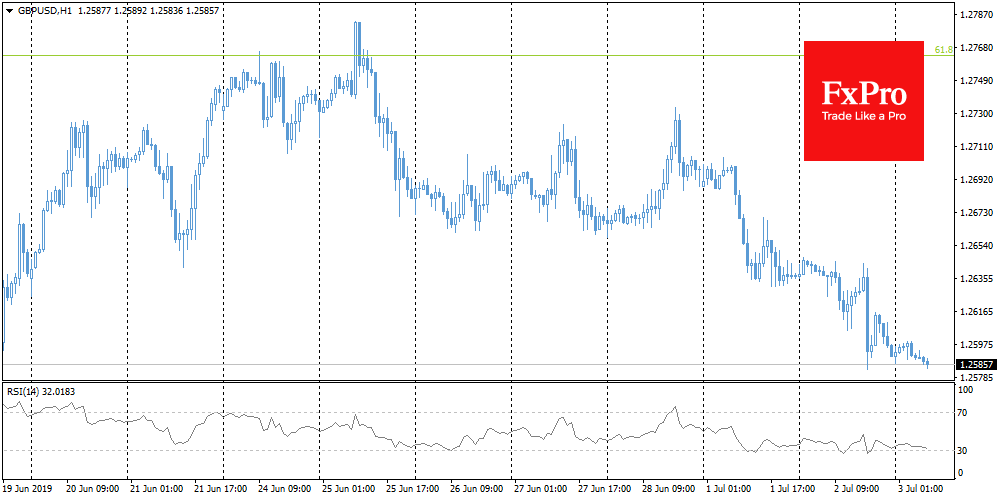Click the 1.26355 price axis label
This screenshot has width=1000, height=500.
(x=976, y=279)
